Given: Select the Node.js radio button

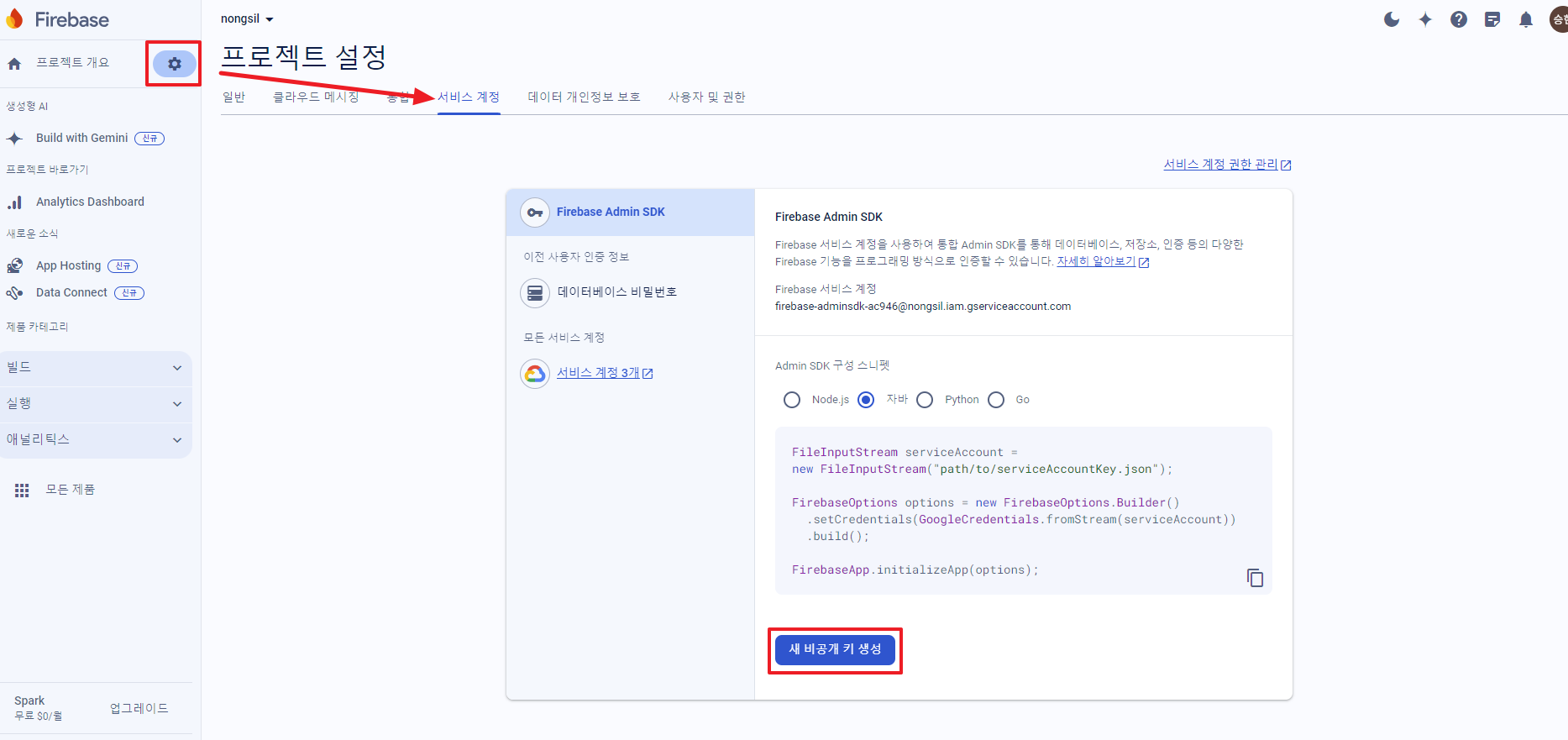Looking at the screenshot, I should (x=792, y=400).
